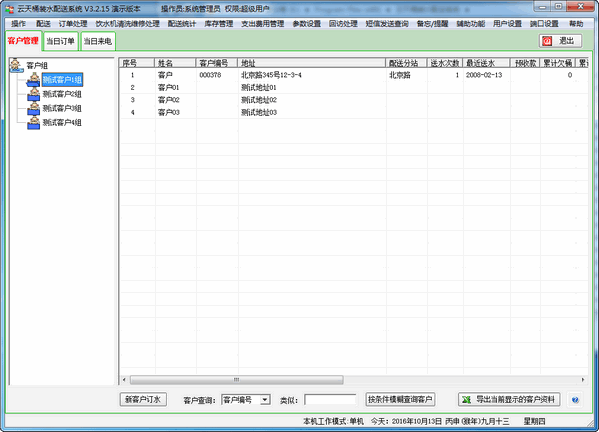Select the 测试客户3组 group icon

[x=34, y=108]
